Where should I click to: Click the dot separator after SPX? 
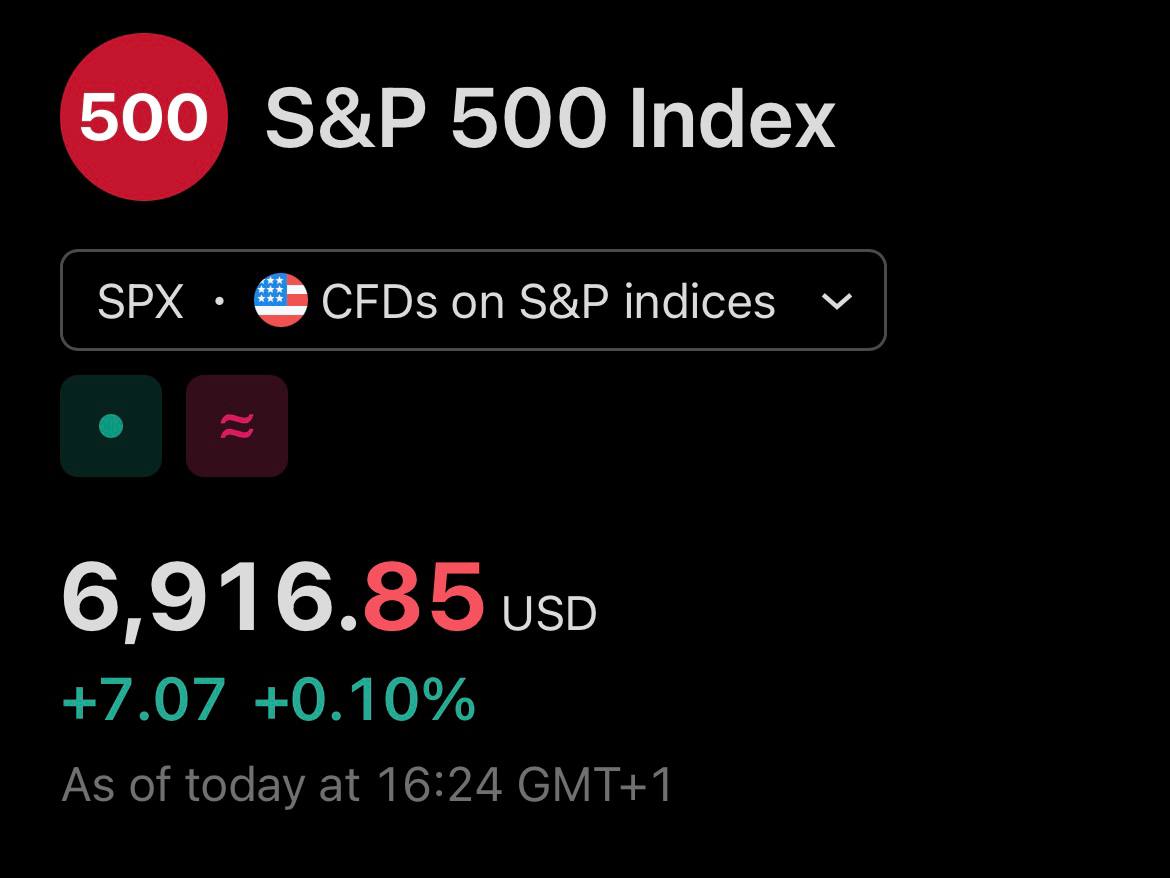[x=219, y=301]
